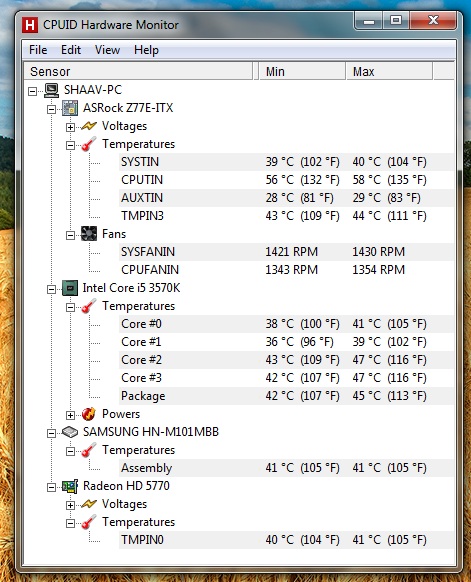The width and height of the screenshot is (471, 582).
Task: Select the Core #1 row
Action: point(286,342)
